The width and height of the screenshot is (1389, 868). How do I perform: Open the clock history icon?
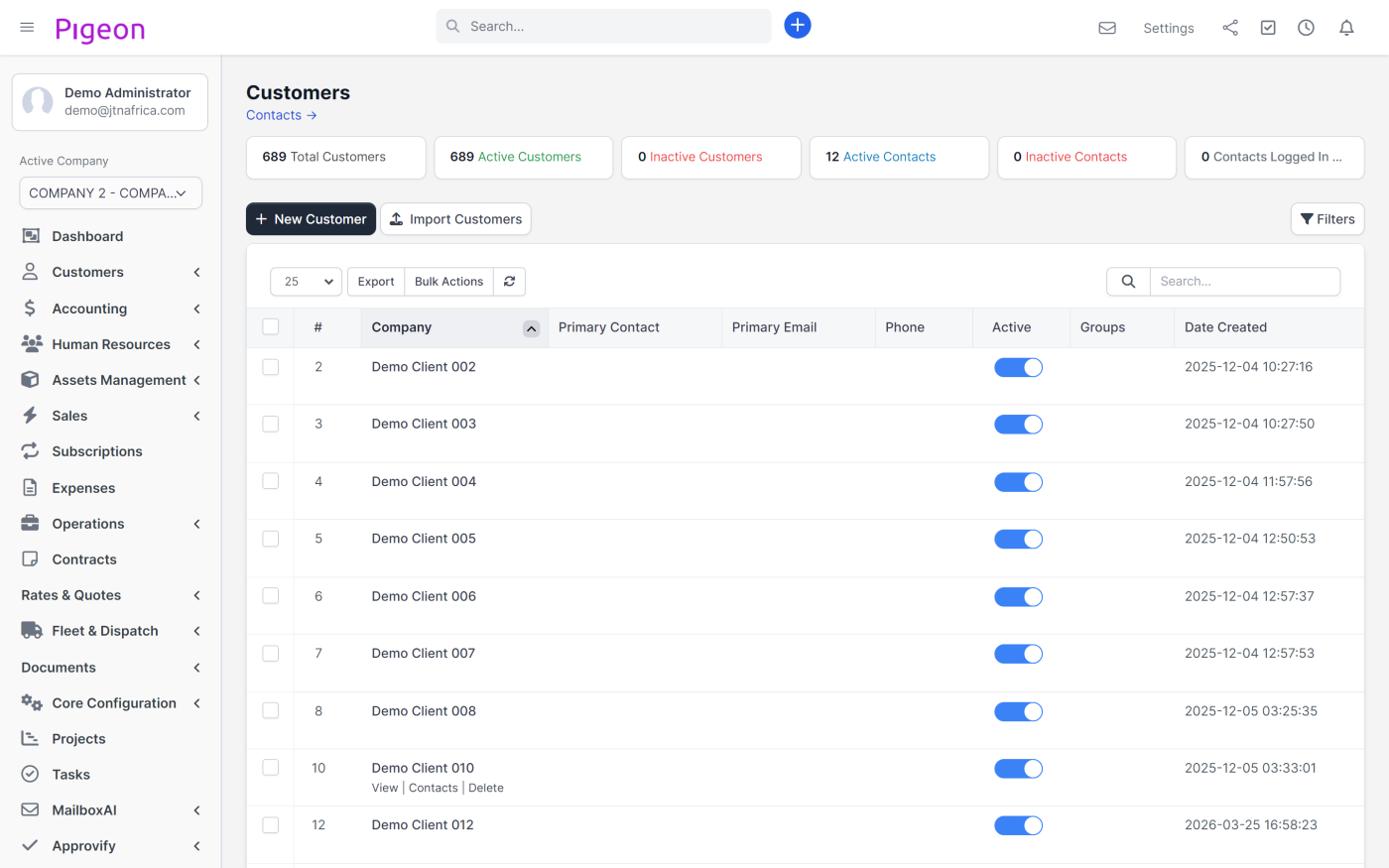tap(1306, 28)
